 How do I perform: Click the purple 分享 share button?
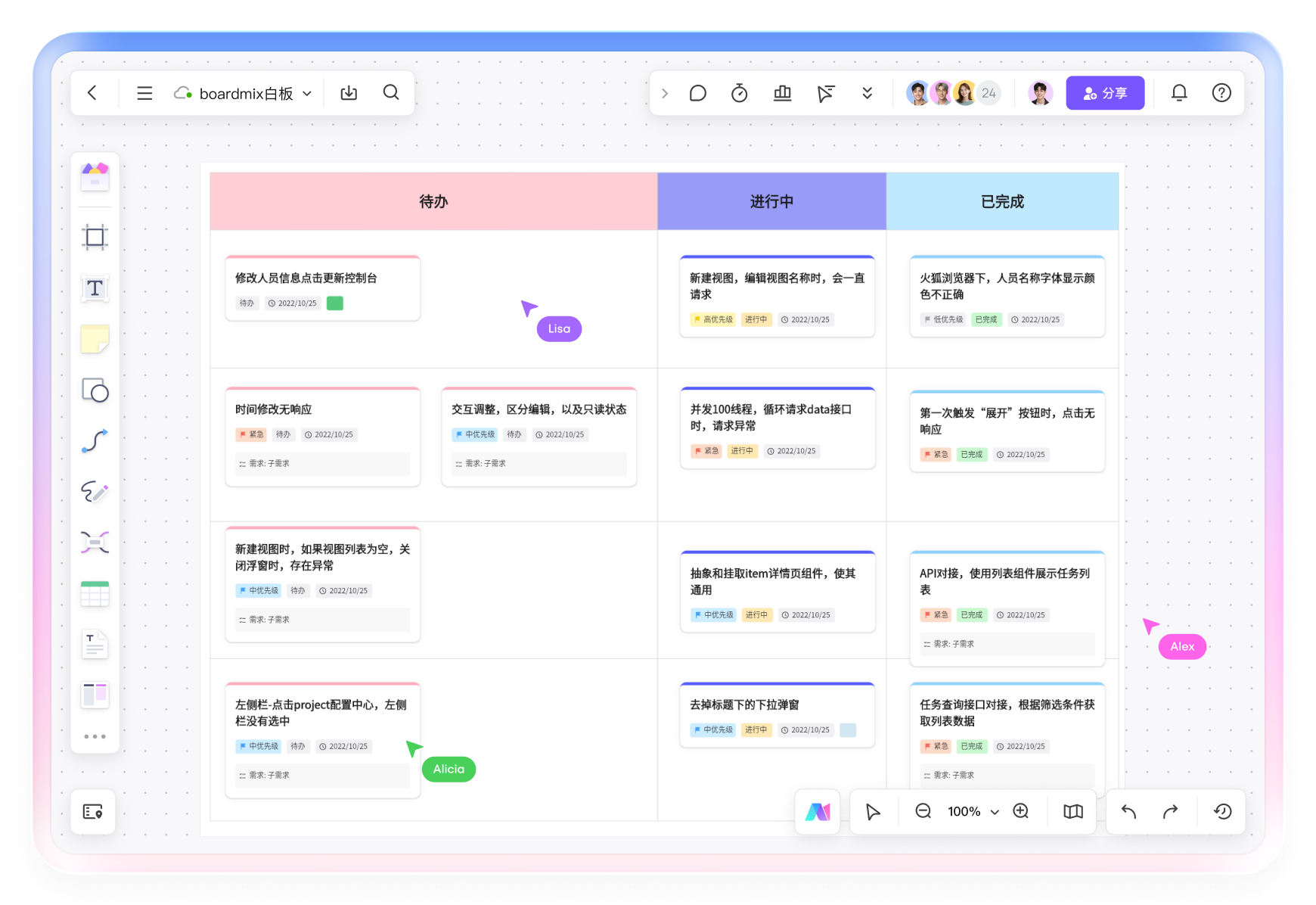(1104, 93)
